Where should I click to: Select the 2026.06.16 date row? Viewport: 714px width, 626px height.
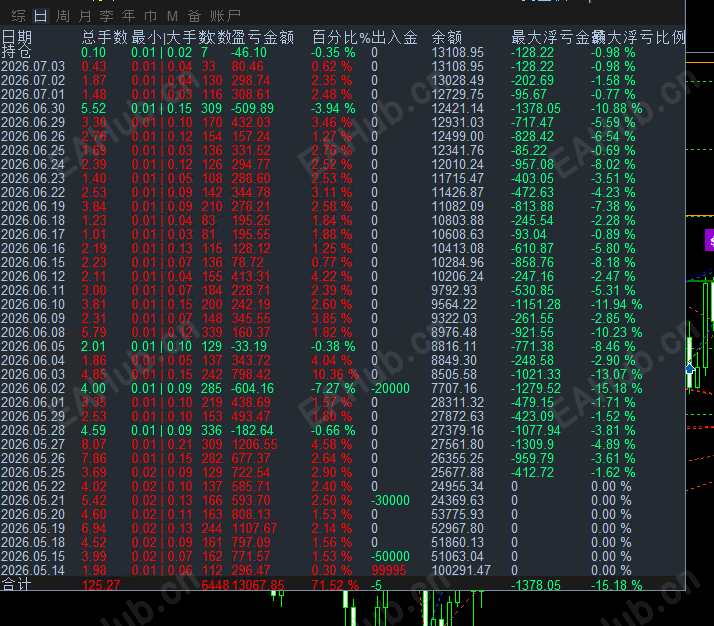[x=33, y=249]
